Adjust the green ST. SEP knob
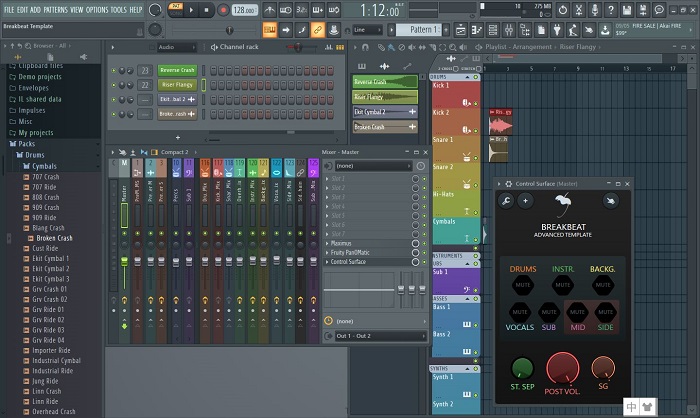The height and width of the screenshot is (418, 700). point(522,368)
